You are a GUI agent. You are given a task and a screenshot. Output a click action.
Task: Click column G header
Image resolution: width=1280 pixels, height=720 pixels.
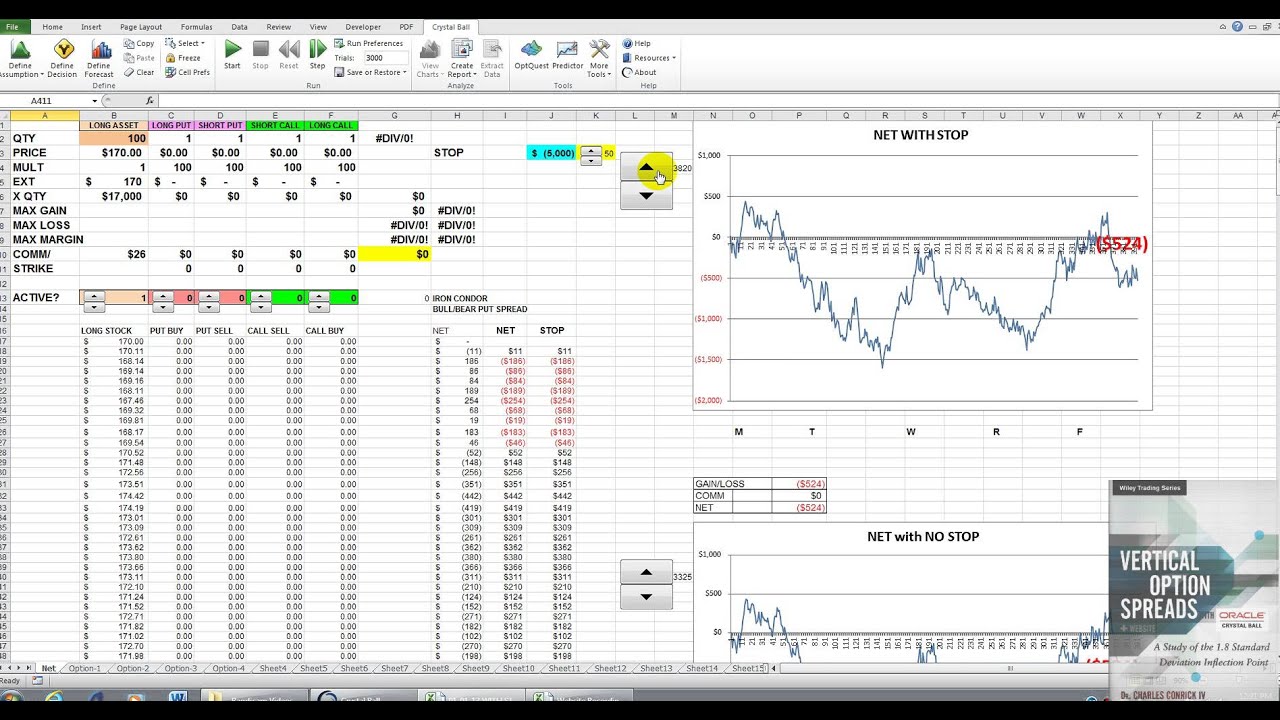tap(394, 116)
